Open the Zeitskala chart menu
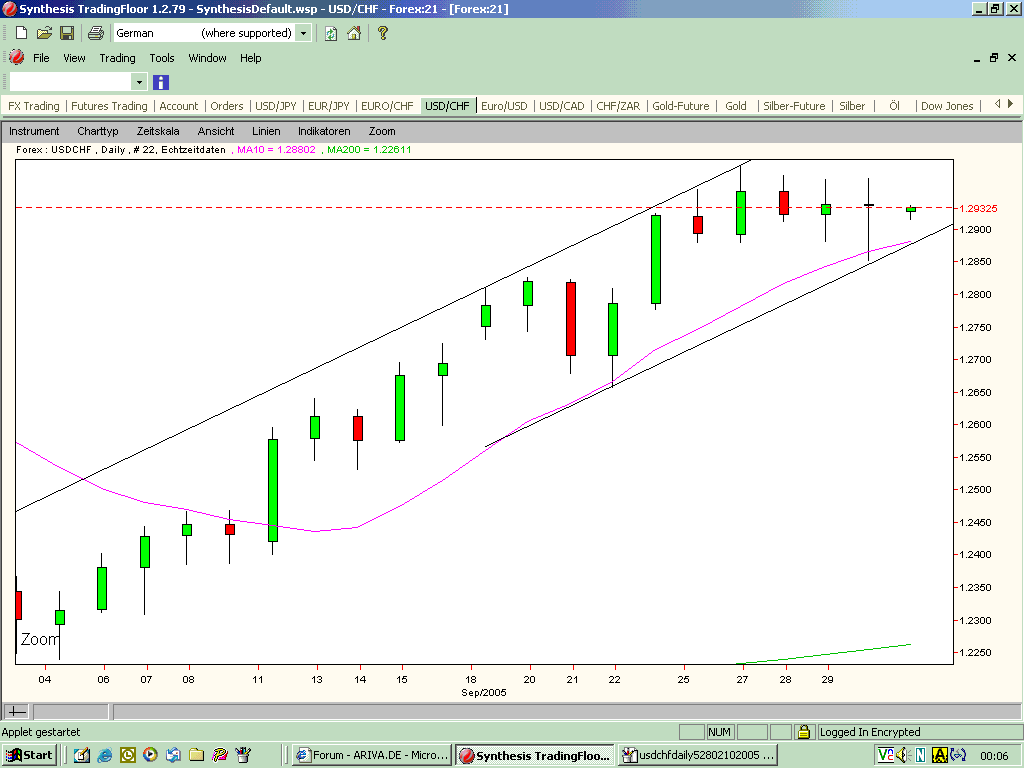 tap(158, 131)
